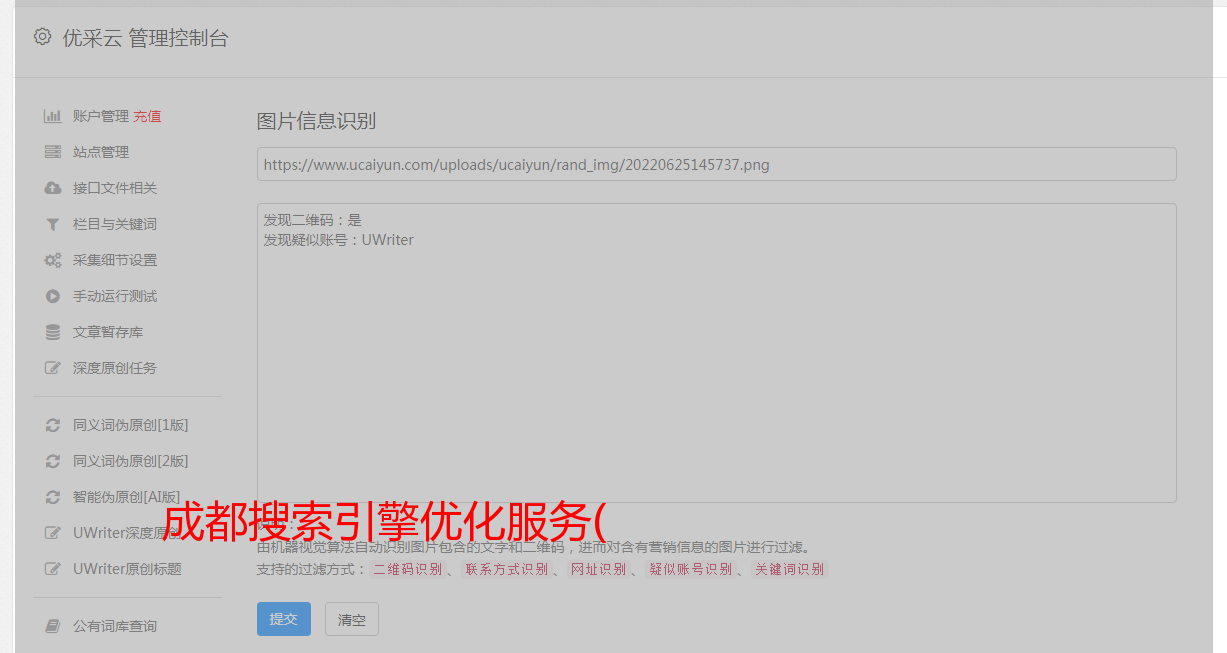Click the 二维码识别 tag
This screenshot has width=1227, height=653.
click(x=407, y=569)
